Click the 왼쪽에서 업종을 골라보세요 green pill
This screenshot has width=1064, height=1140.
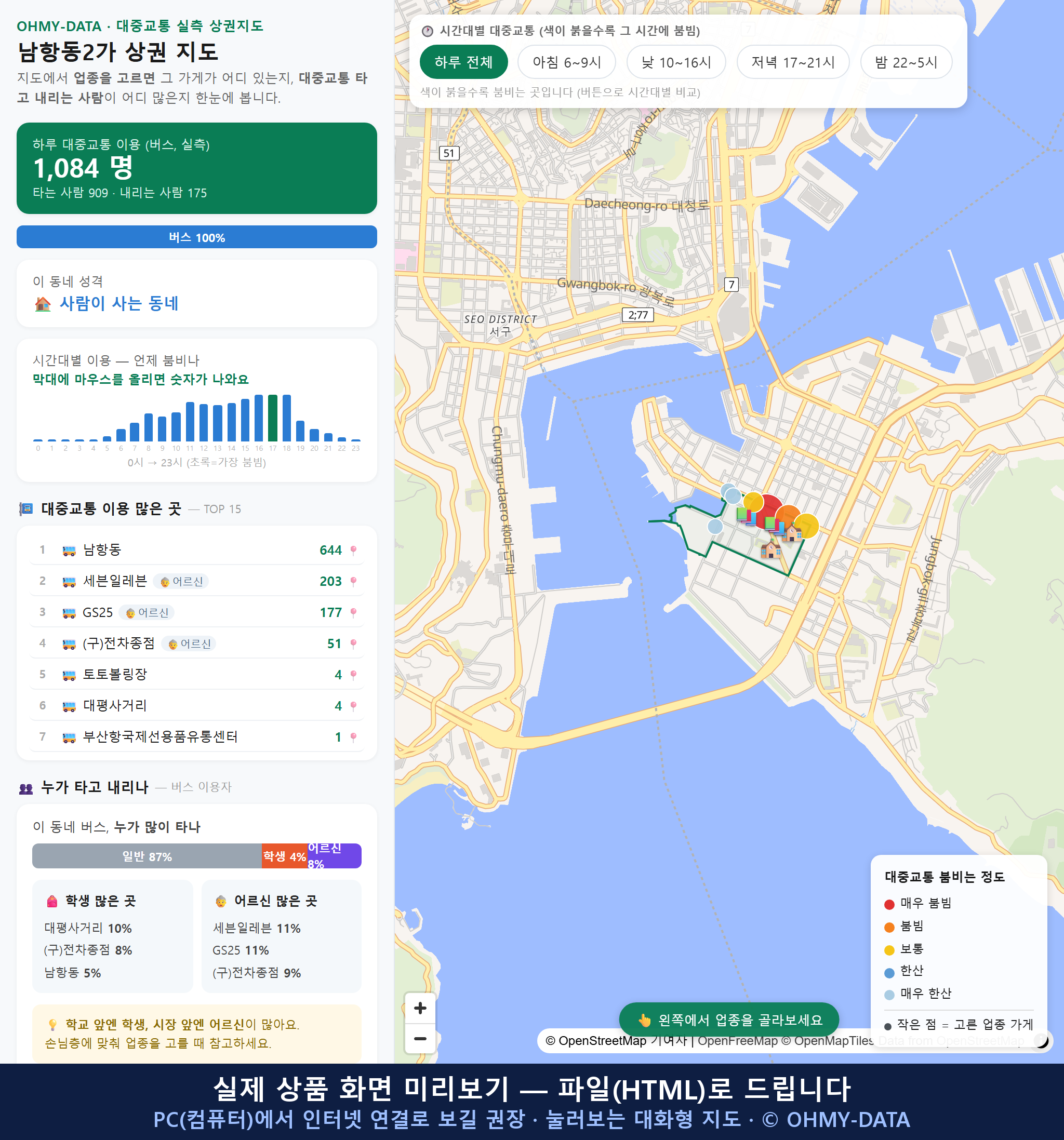(x=729, y=1020)
